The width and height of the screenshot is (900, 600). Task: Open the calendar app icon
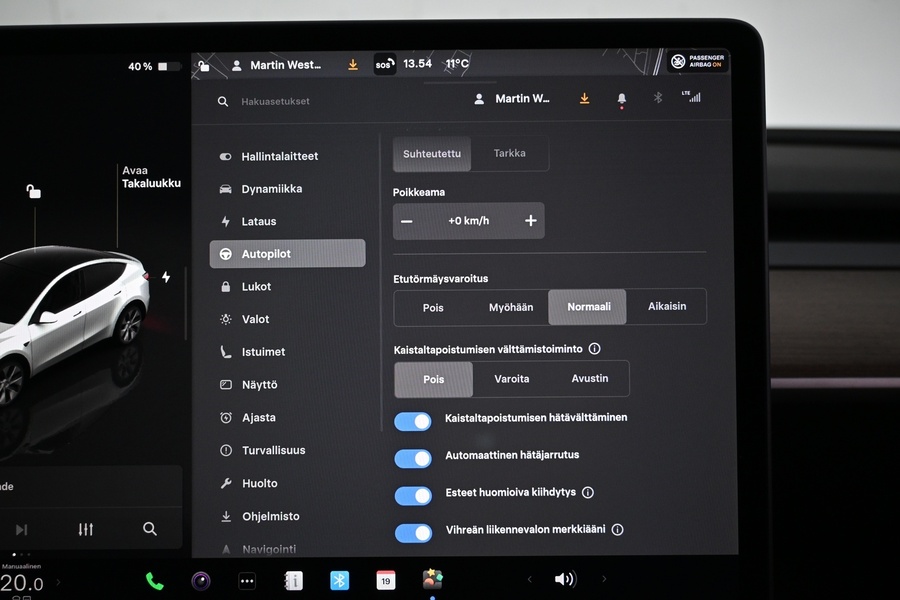[x=385, y=580]
